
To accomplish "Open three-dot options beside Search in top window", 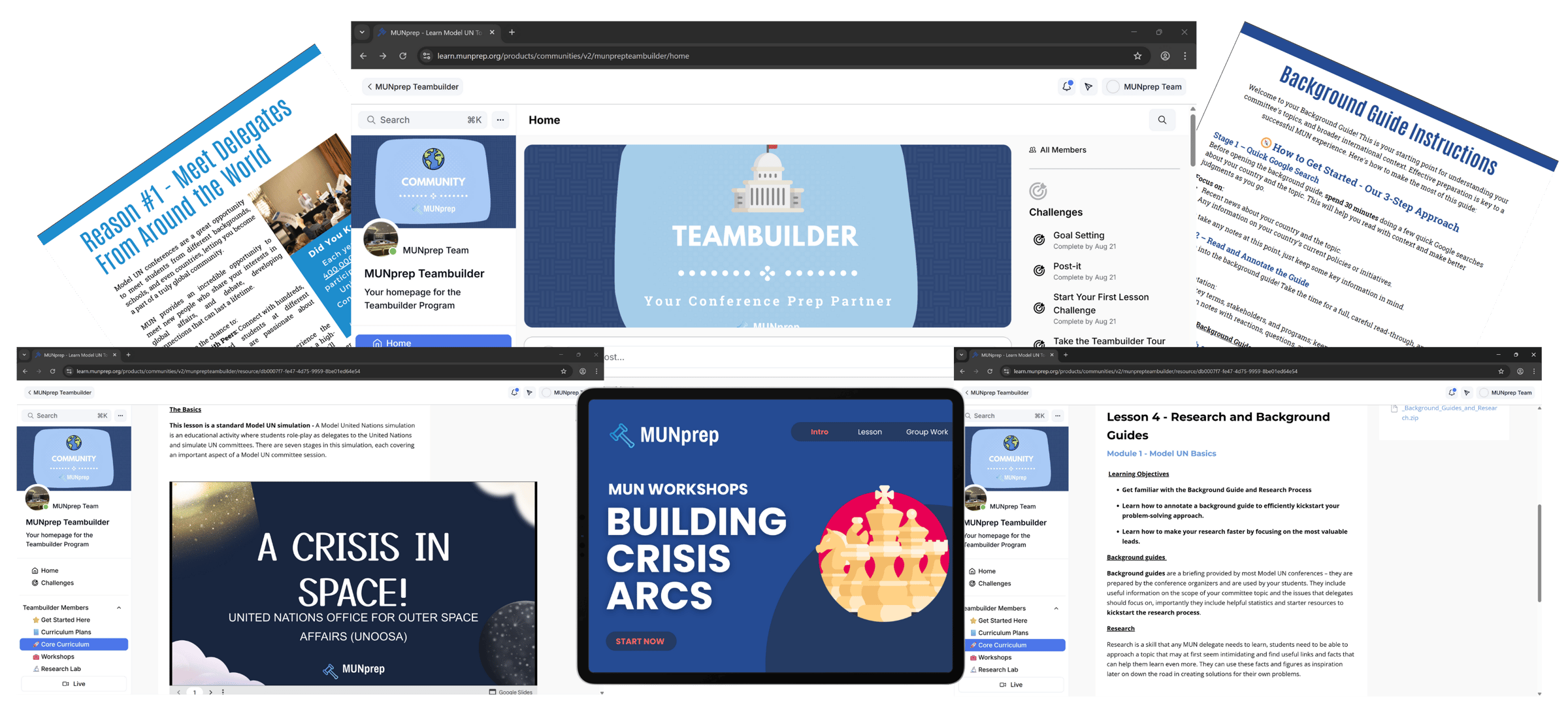I will [500, 120].
